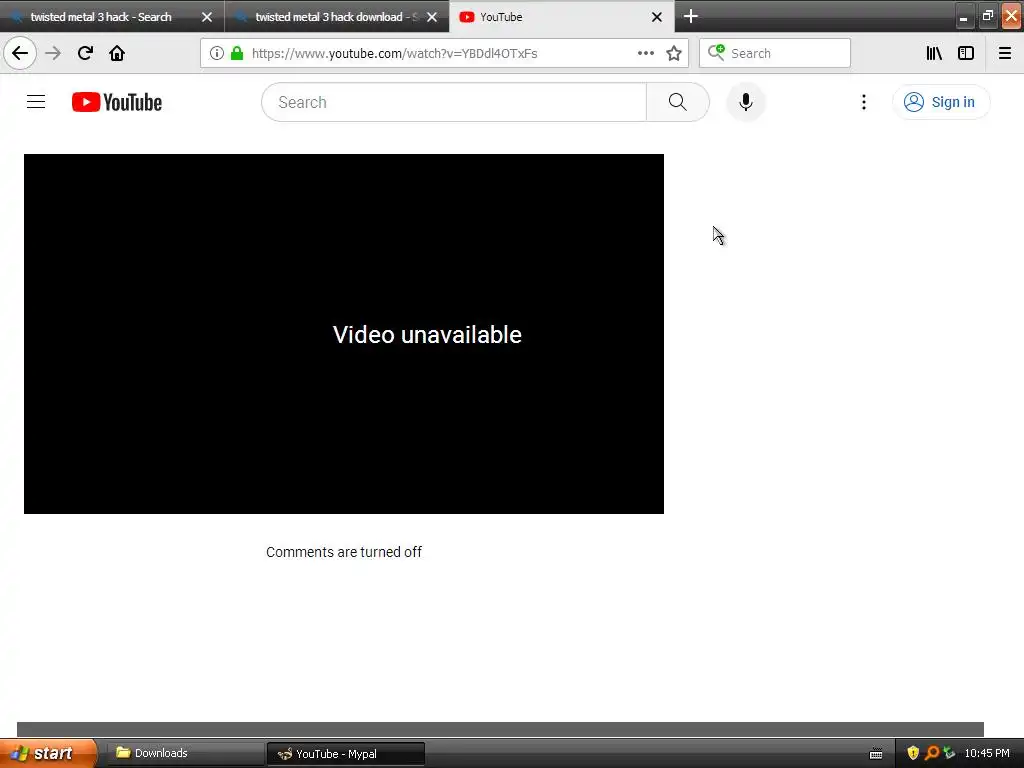This screenshot has width=1024, height=768.
Task: Open the Windows start menu
Action: click(x=48, y=753)
